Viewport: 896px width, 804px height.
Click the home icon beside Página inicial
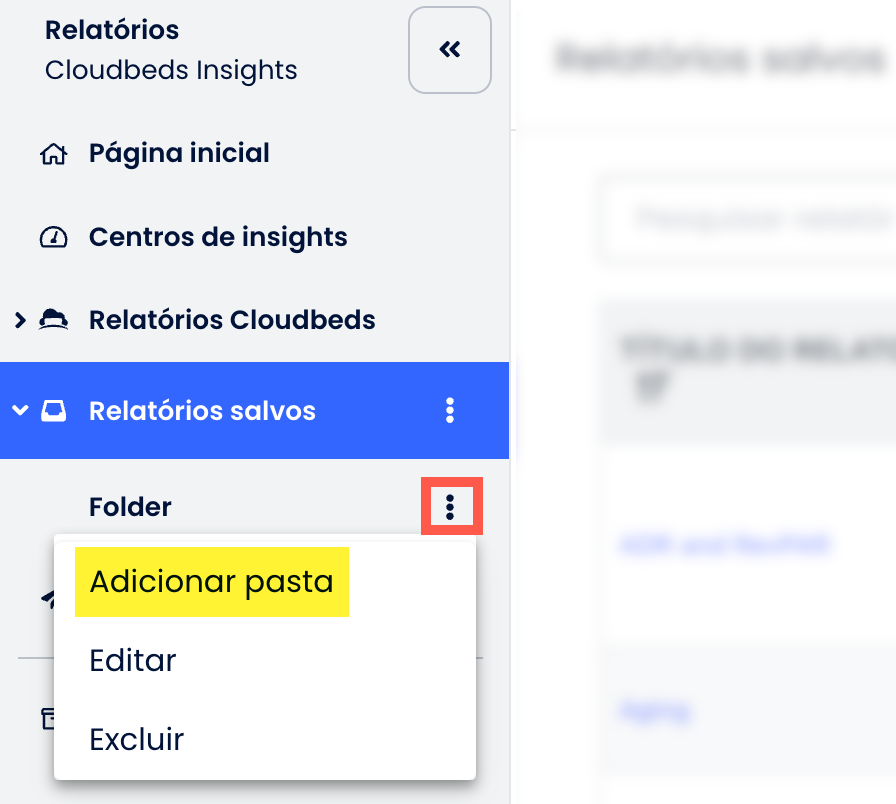[53, 154]
